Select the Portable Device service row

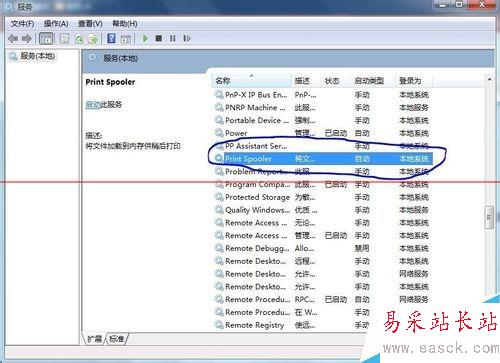click(322, 120)
